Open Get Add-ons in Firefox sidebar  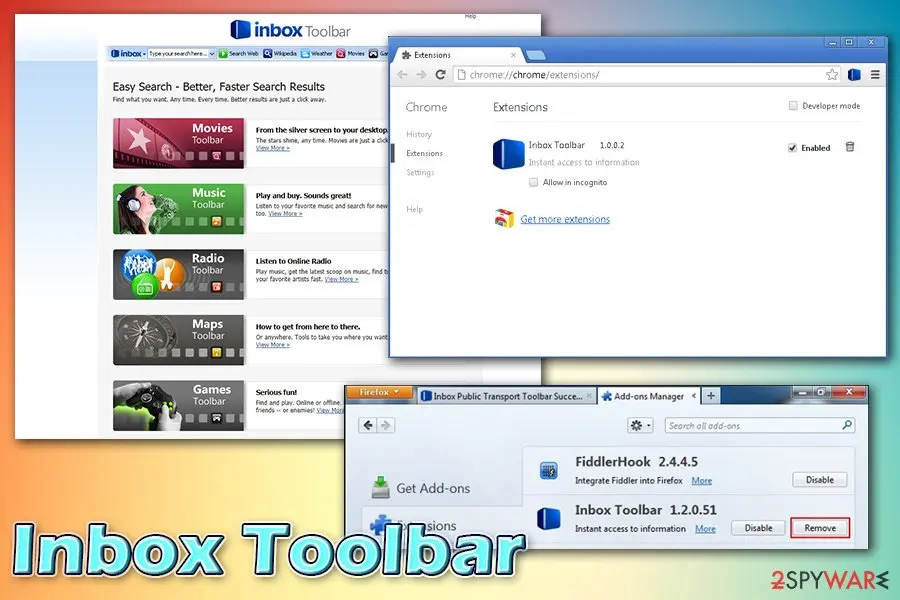tap(421, 488)
